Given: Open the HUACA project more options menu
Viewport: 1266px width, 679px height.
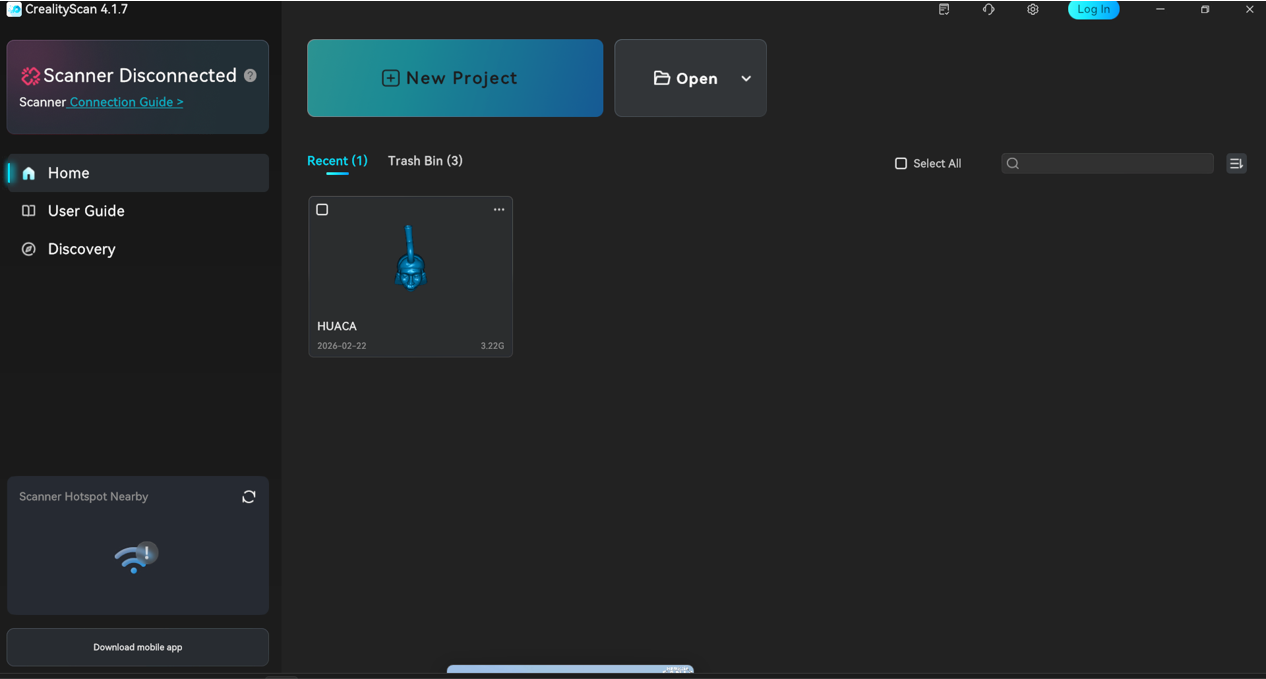Looking at the screenshot, I should point(499,209).
